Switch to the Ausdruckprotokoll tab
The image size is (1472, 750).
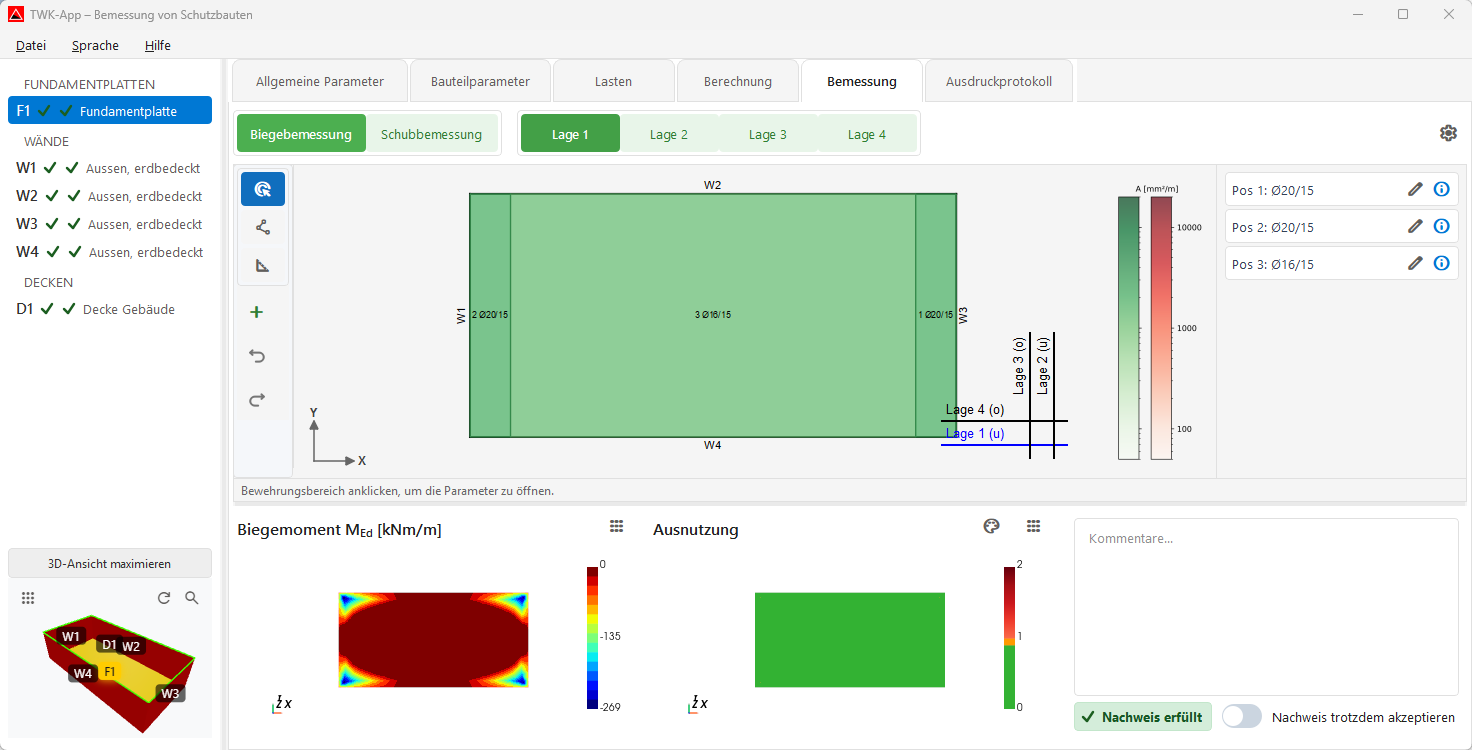pos(998,81)
